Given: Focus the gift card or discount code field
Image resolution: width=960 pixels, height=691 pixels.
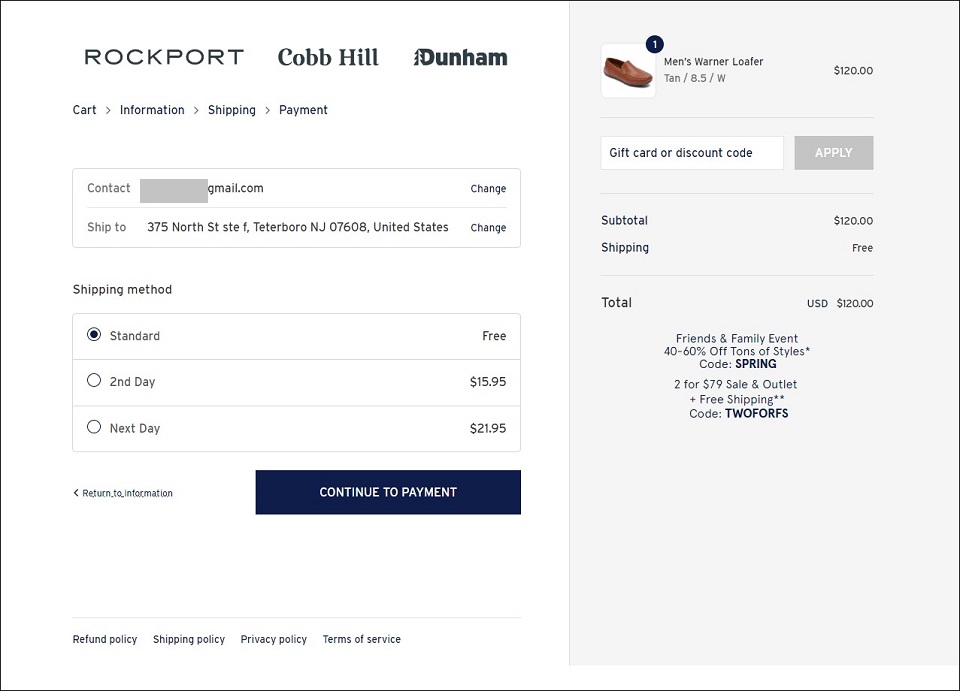Looking at the screenshot, I should [692, 153].
